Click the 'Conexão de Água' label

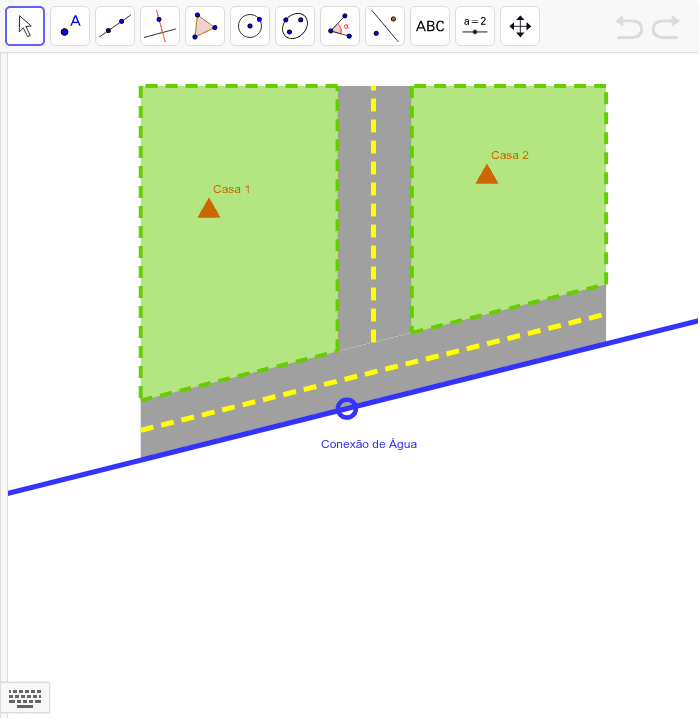tap(369, 444)
